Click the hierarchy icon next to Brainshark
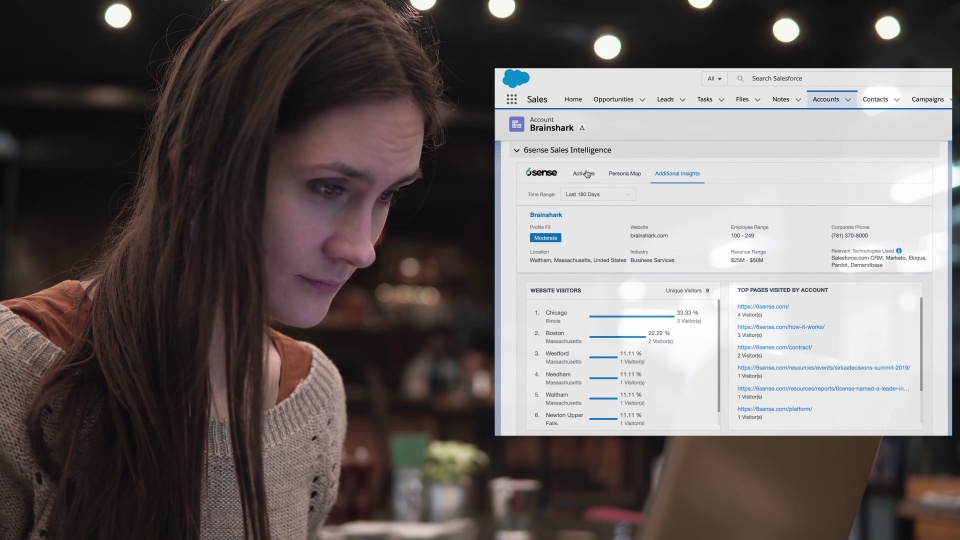The height and width of the screenshot is (540, 960). pyautogui.click(x=582, y=129)
